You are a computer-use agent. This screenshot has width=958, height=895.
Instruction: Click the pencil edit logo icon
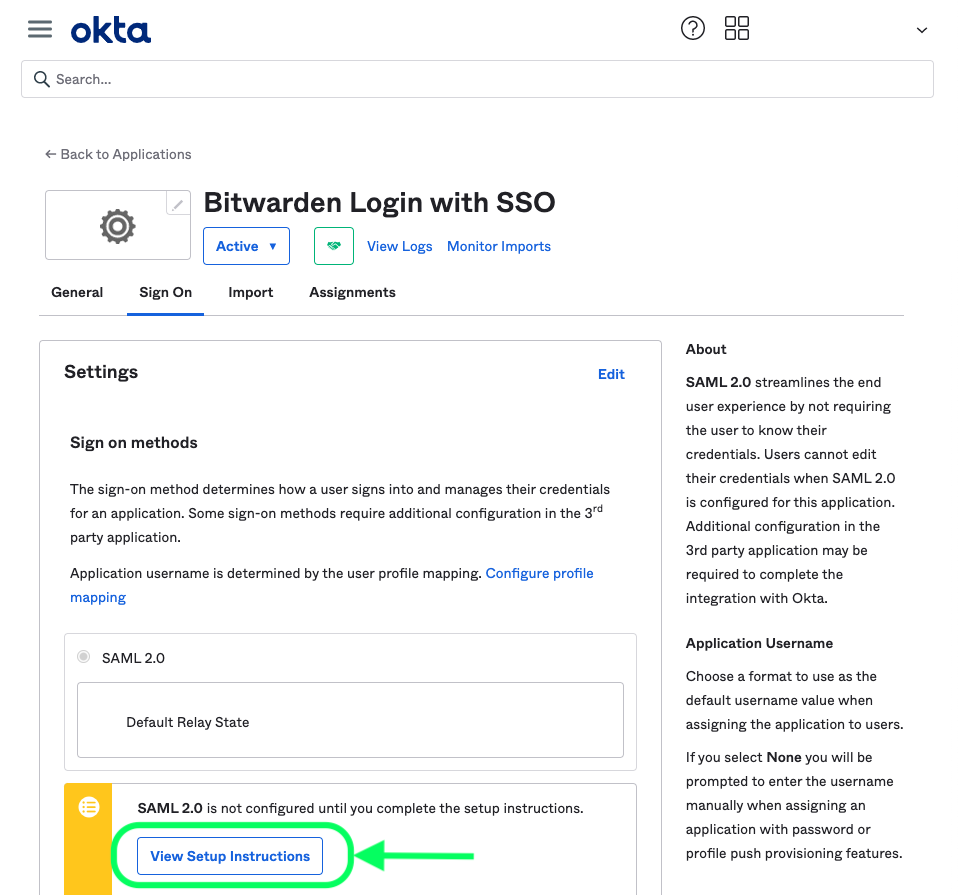178,204
